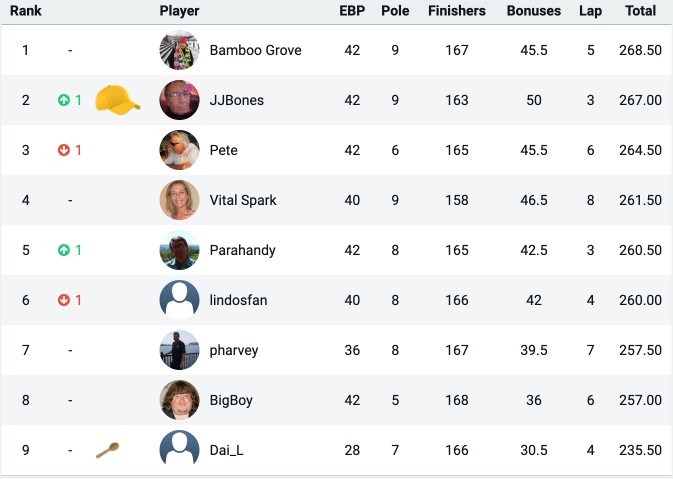673x479 pixels.
Task: Open the player name Pete
Action: pos(224,150)
